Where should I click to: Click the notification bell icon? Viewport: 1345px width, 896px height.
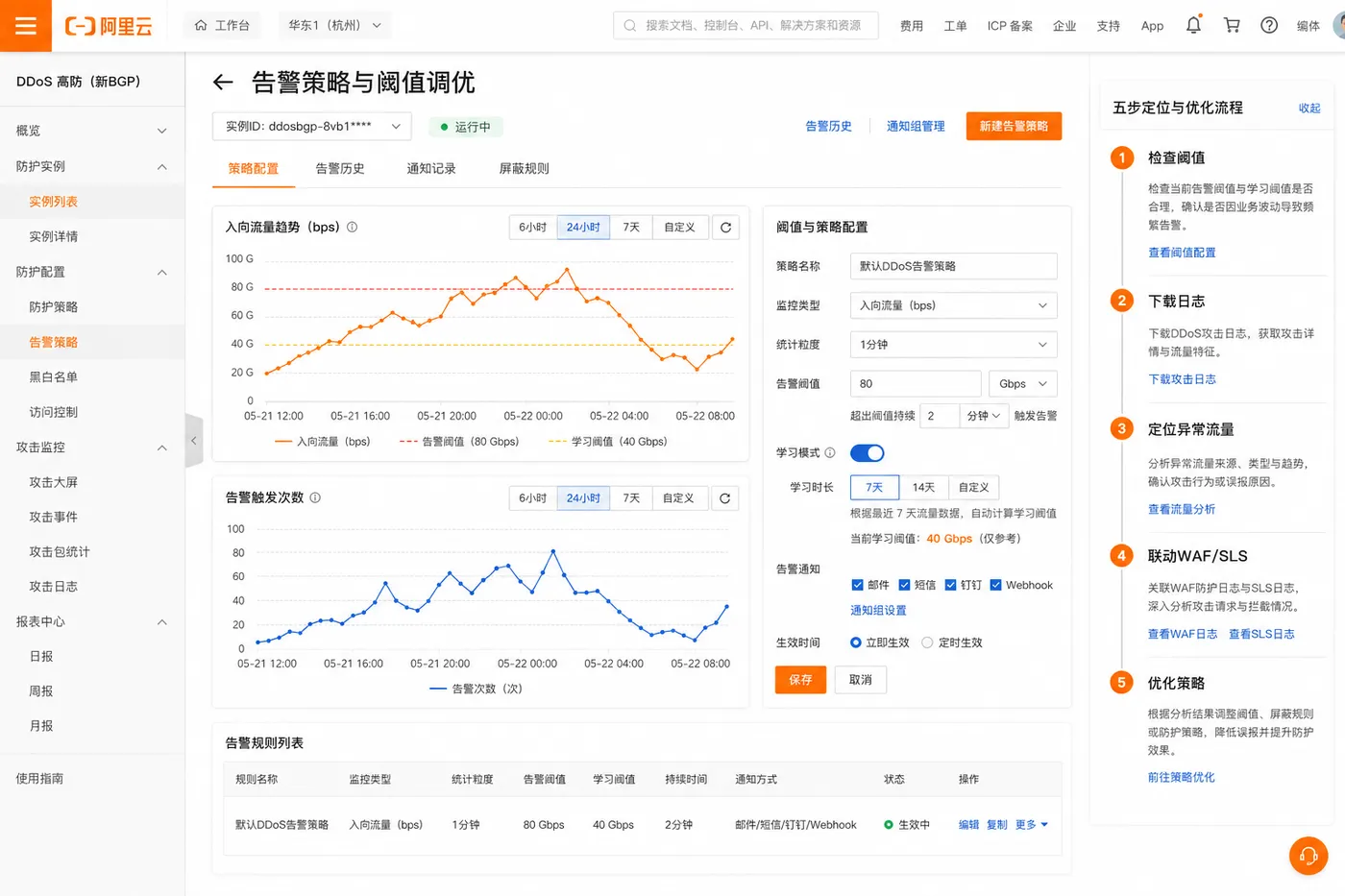point(1193,25)
